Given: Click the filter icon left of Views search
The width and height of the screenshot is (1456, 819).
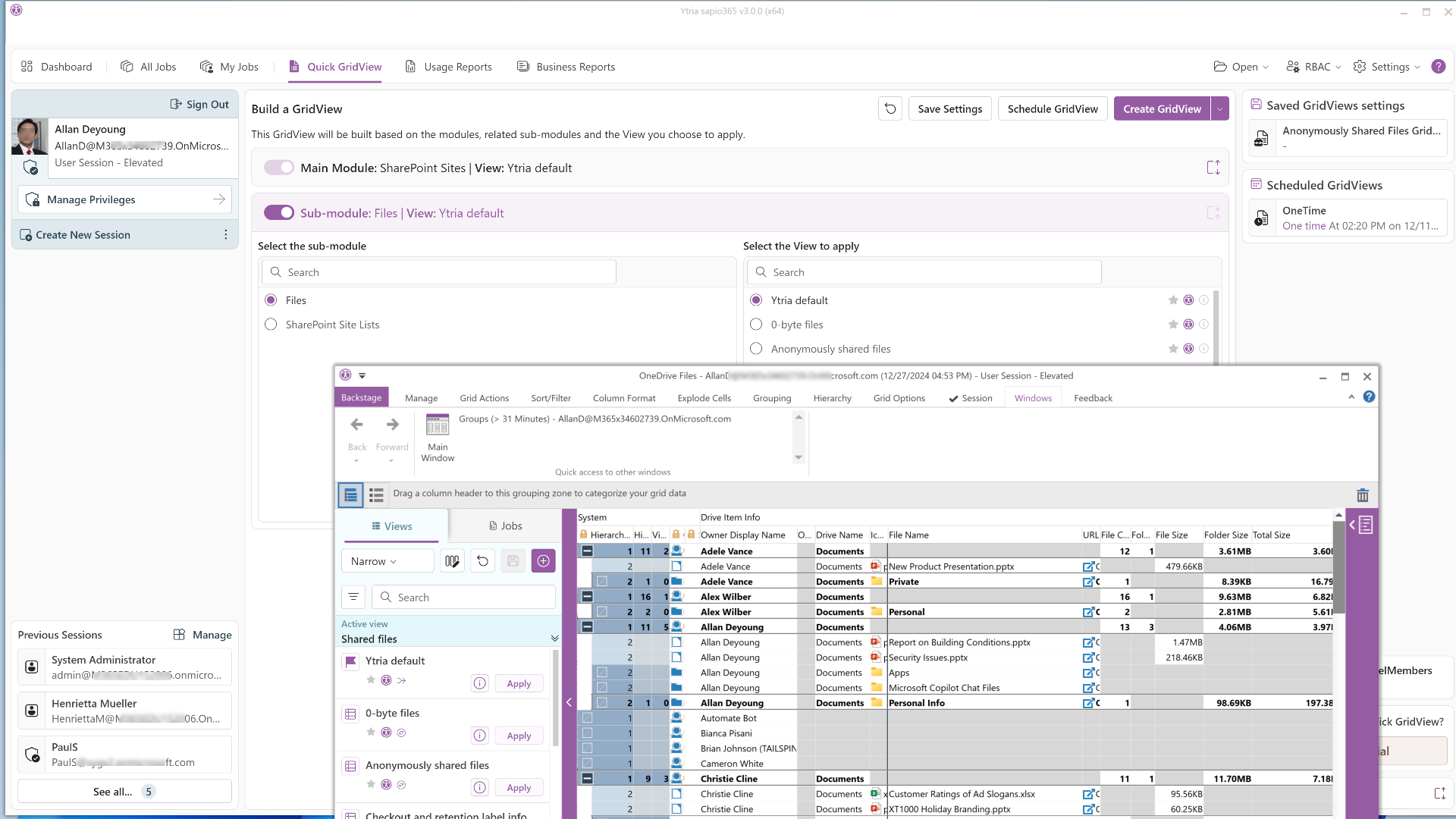Looking at the screenshot, I should [x=353, y=598].
